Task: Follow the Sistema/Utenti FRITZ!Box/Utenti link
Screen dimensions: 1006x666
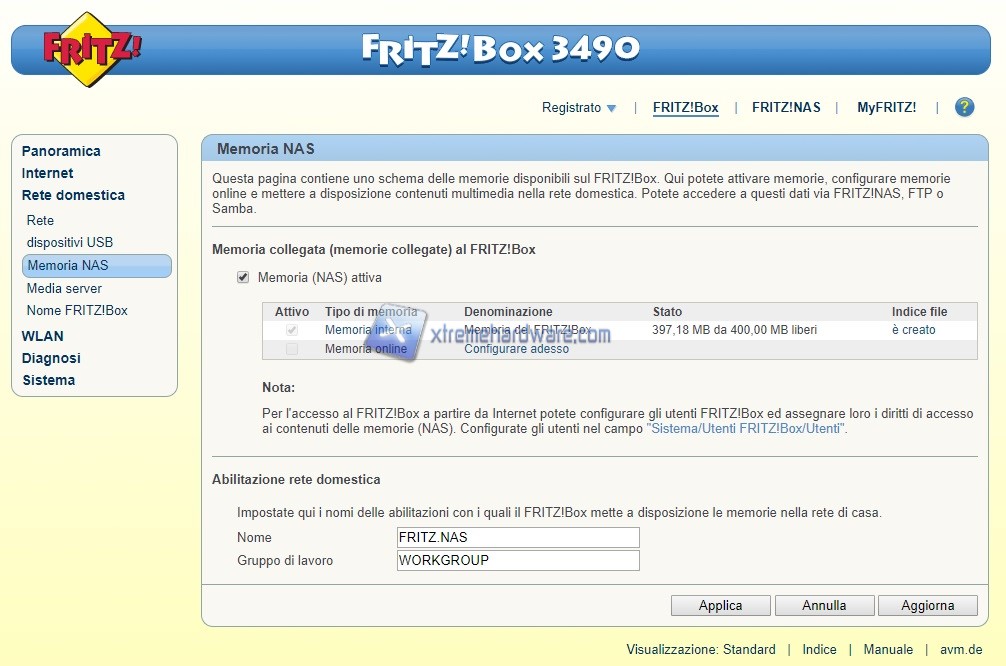Action: (746, 429)
